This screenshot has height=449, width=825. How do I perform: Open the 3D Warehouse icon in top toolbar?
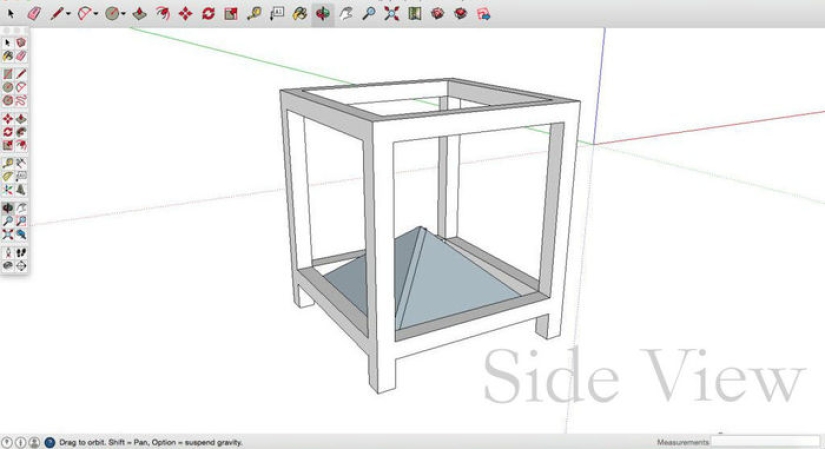(x=437, y=13)
